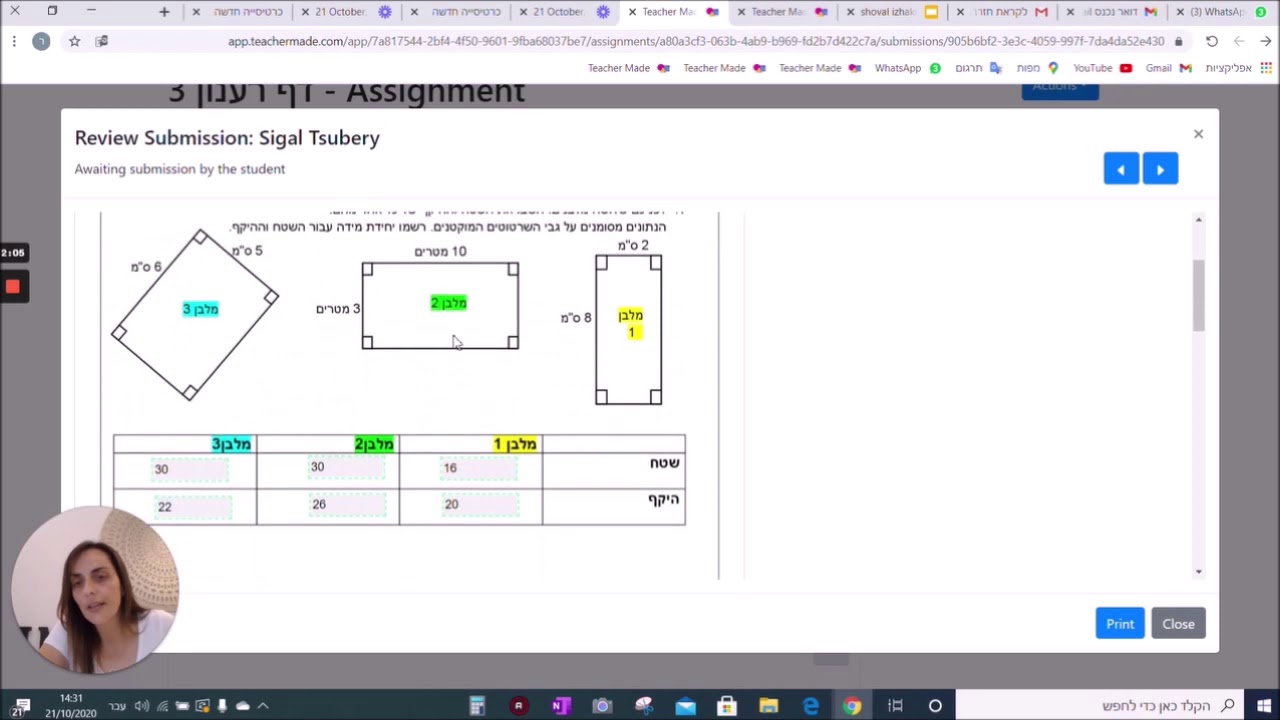Open OneNote from the taskbar
1280x720 pixels.
pyautogui.click(x=560, y=706)
